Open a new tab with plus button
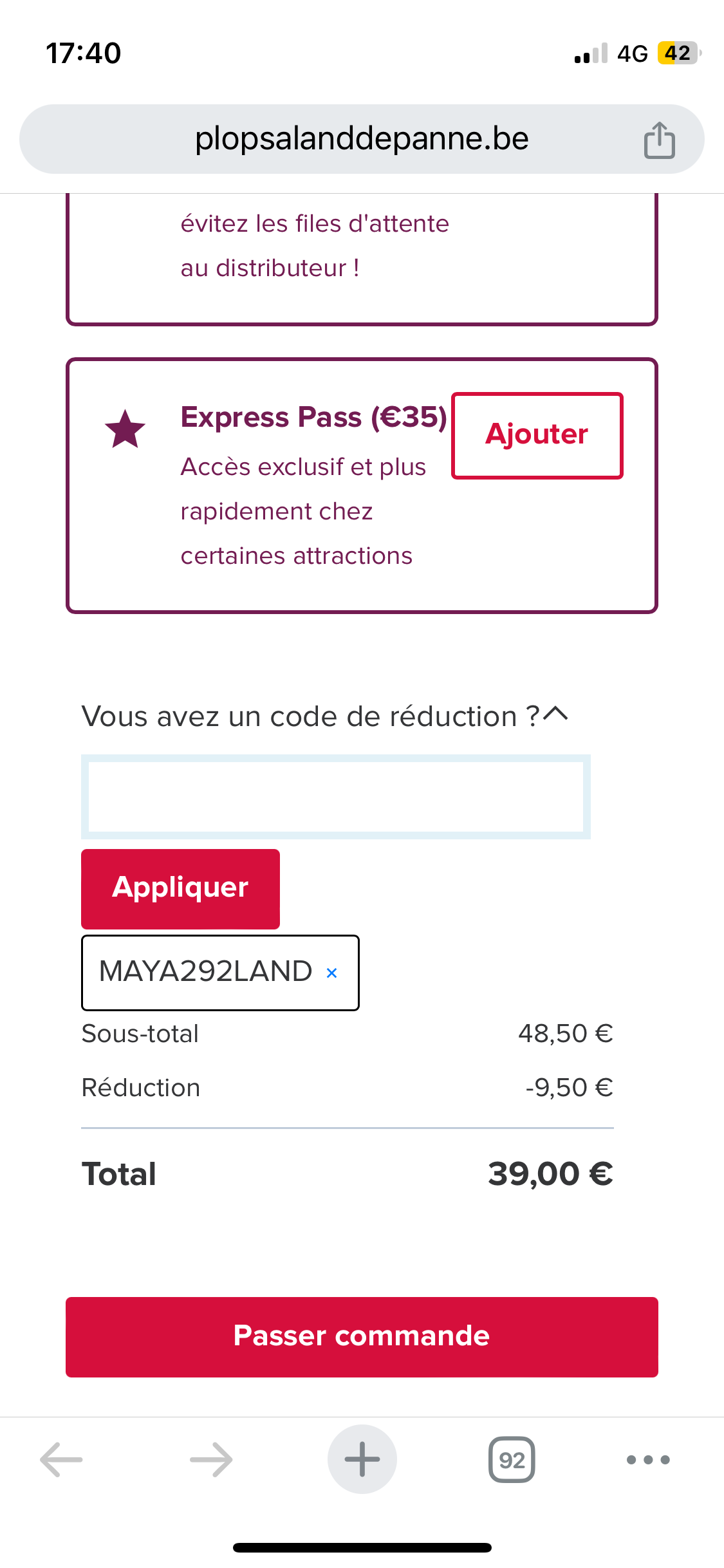Image resolution: width=724 pixels, height=1568 pixels. 362,1459
